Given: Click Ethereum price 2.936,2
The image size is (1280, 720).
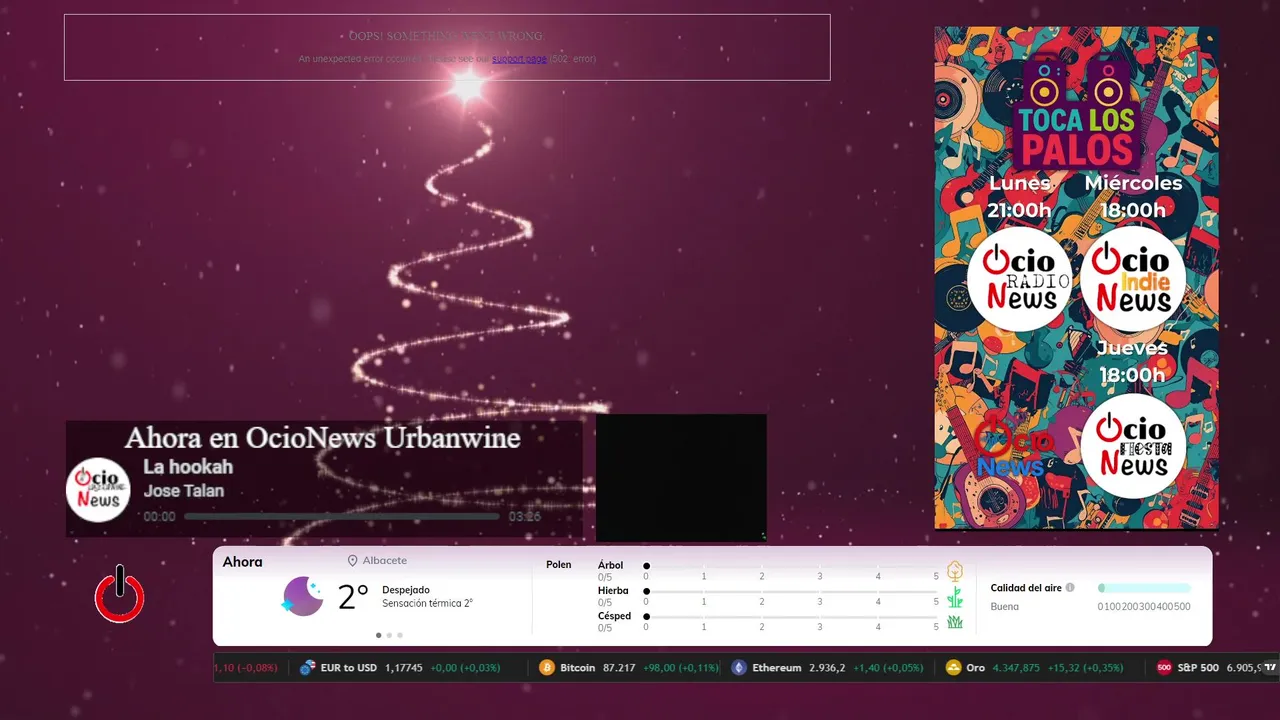Looking at the screenshot, I should (827, 667).
